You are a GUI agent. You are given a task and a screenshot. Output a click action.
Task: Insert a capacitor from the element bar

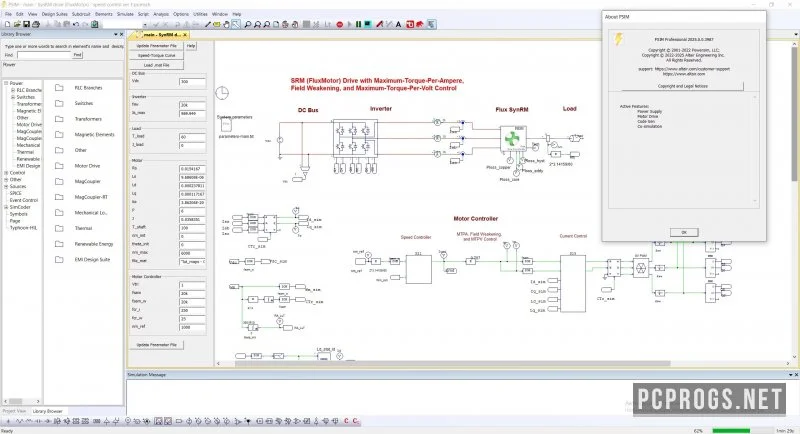pos(38,421)
